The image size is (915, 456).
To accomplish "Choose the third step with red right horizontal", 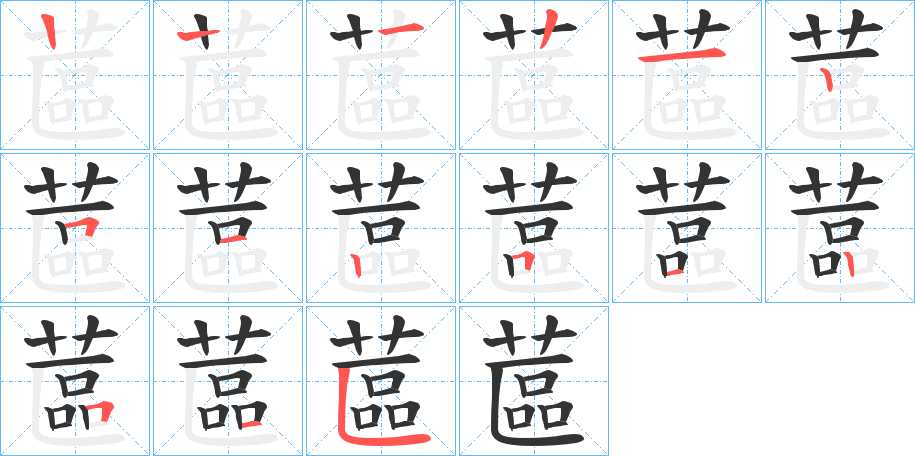I will tap(381, 75).
